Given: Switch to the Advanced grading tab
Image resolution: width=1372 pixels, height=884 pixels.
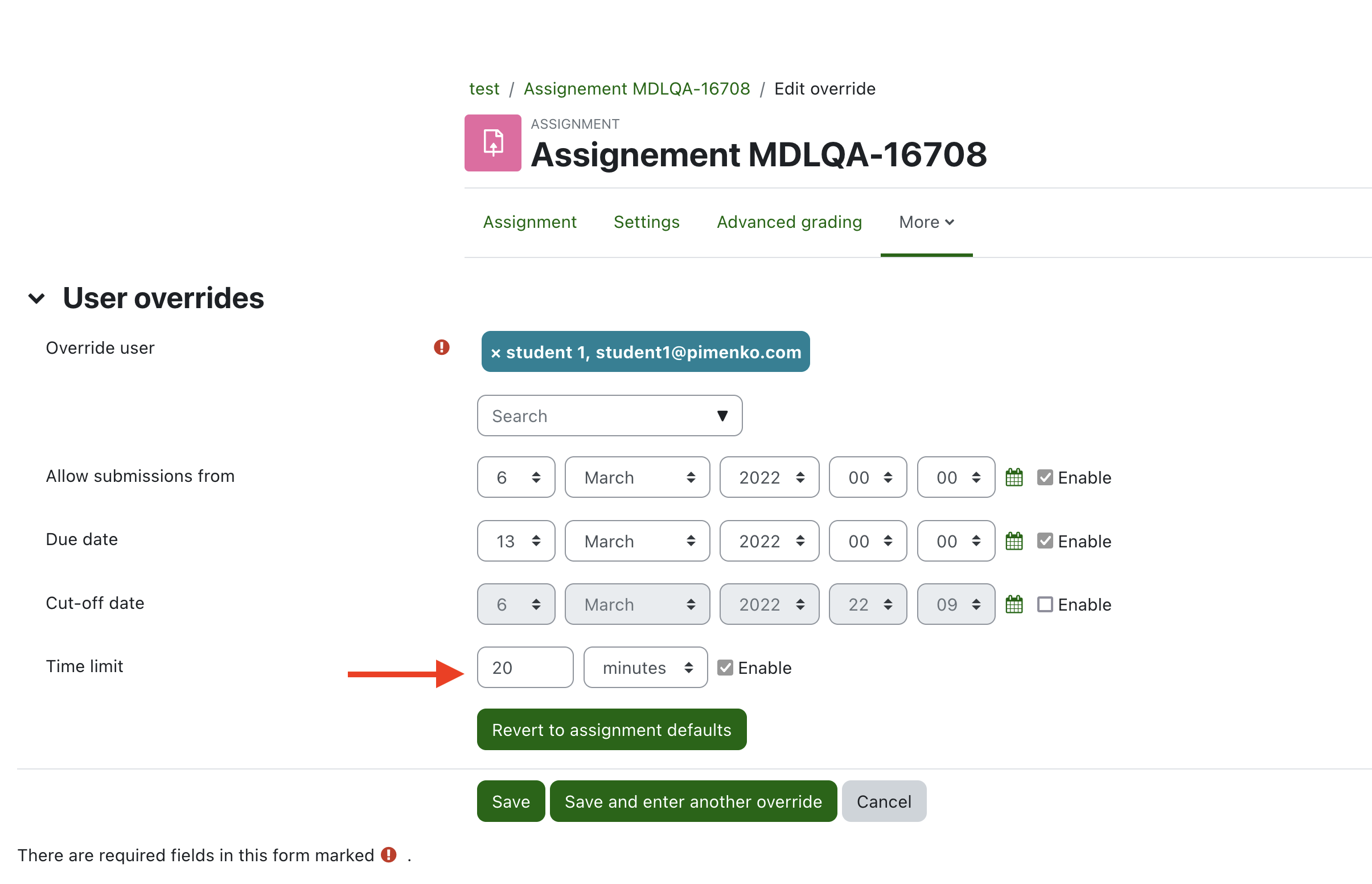Looking at the screenshot, I should (x=789, y=222).
